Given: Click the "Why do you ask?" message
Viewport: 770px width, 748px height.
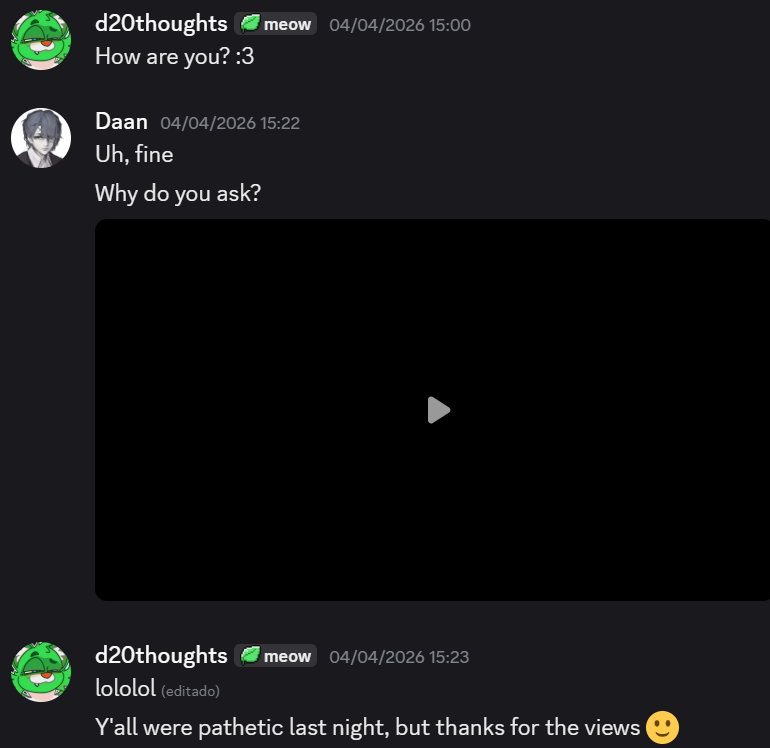Looking at the screenshot, I should pyautogui.click(x=178, y=192).
